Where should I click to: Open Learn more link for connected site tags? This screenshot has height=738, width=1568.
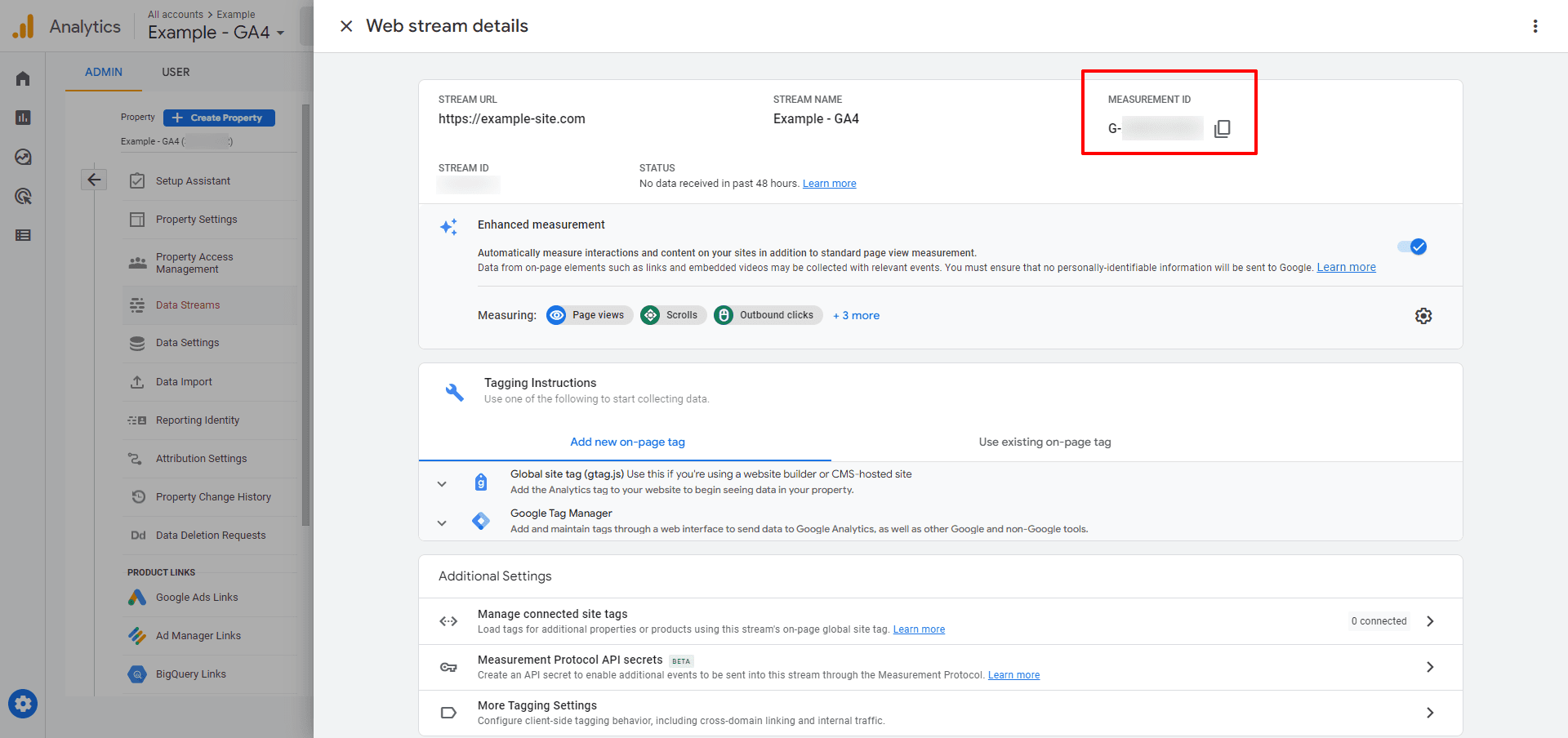919,629
